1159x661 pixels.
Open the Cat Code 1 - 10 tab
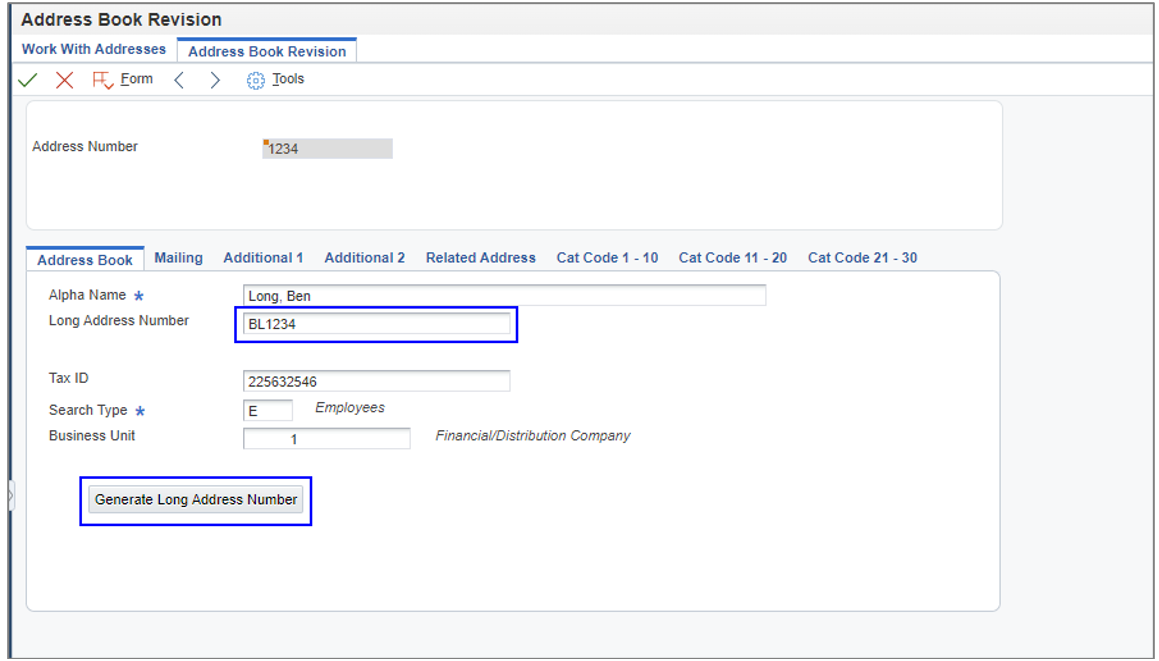pyautogui.click(x=606, y=257)
